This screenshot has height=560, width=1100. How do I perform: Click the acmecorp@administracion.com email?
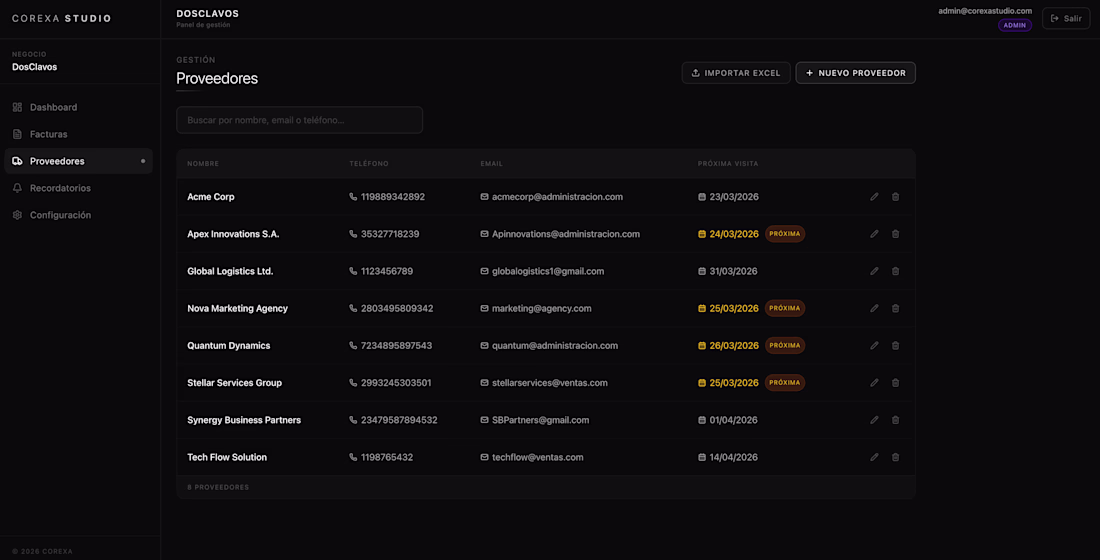557,197
